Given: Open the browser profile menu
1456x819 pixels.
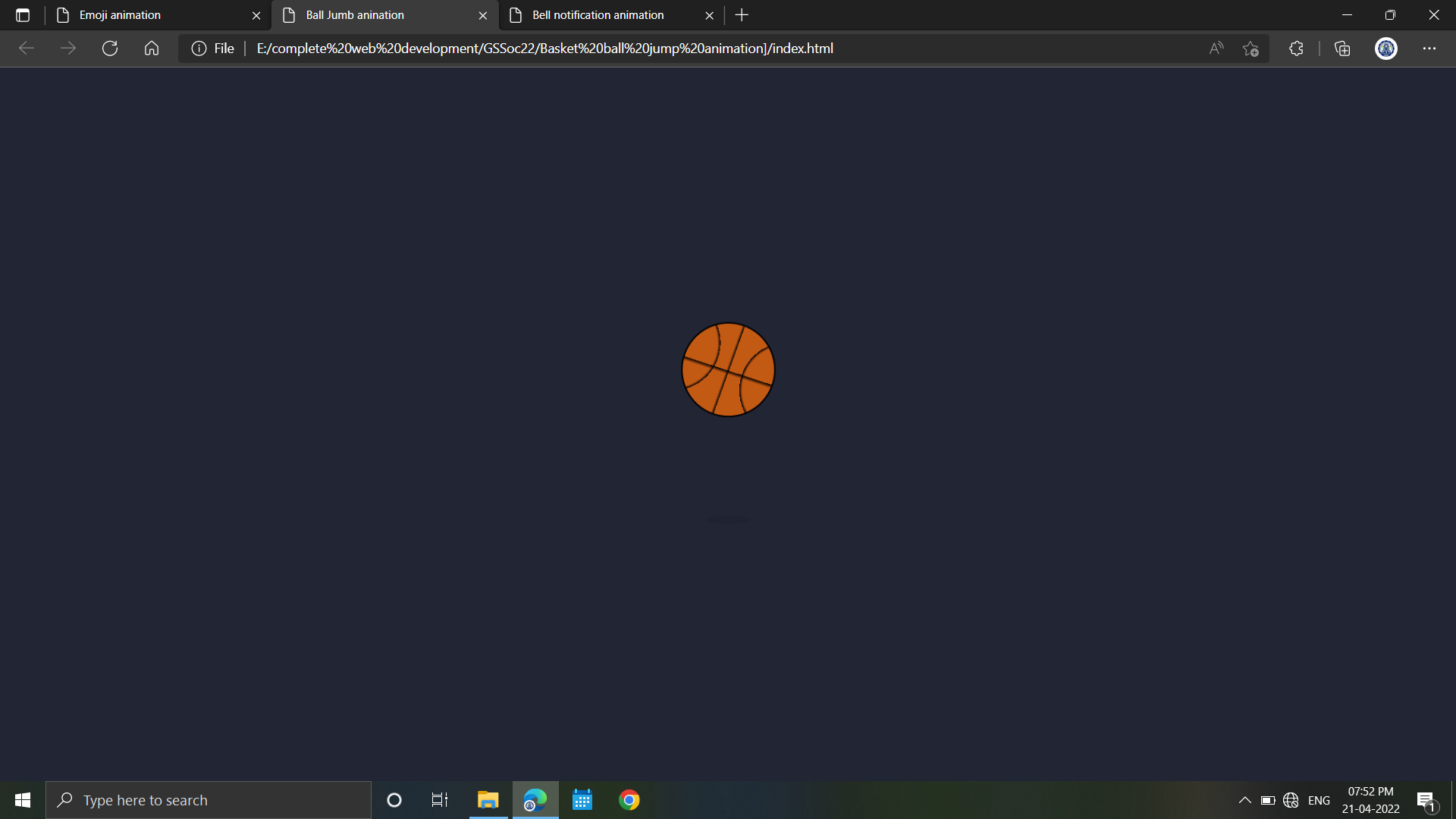Looking at the screenshot, I should pyautogui.click(x=1385, y=48).
